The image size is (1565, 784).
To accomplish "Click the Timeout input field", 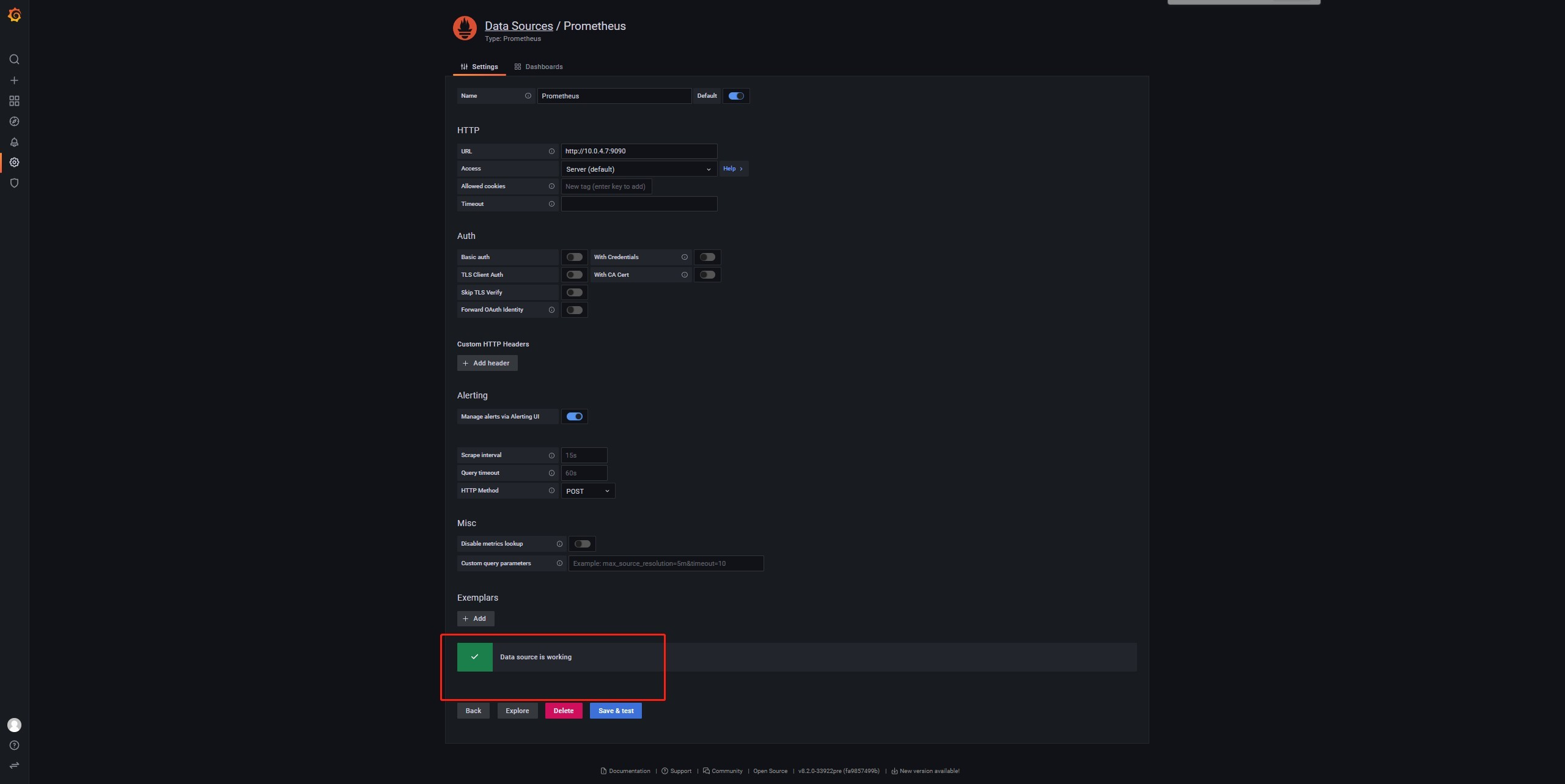I will coord(639,204).
